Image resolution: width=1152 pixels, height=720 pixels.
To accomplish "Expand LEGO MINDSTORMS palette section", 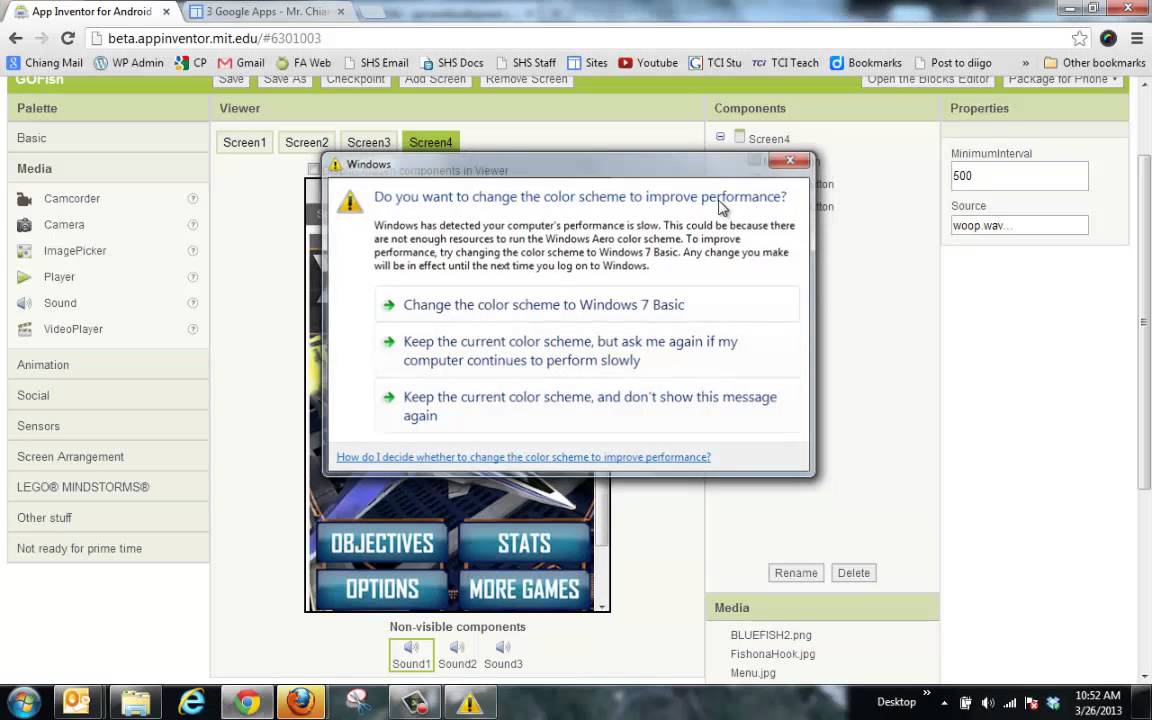I will click(x=108, y=487).
